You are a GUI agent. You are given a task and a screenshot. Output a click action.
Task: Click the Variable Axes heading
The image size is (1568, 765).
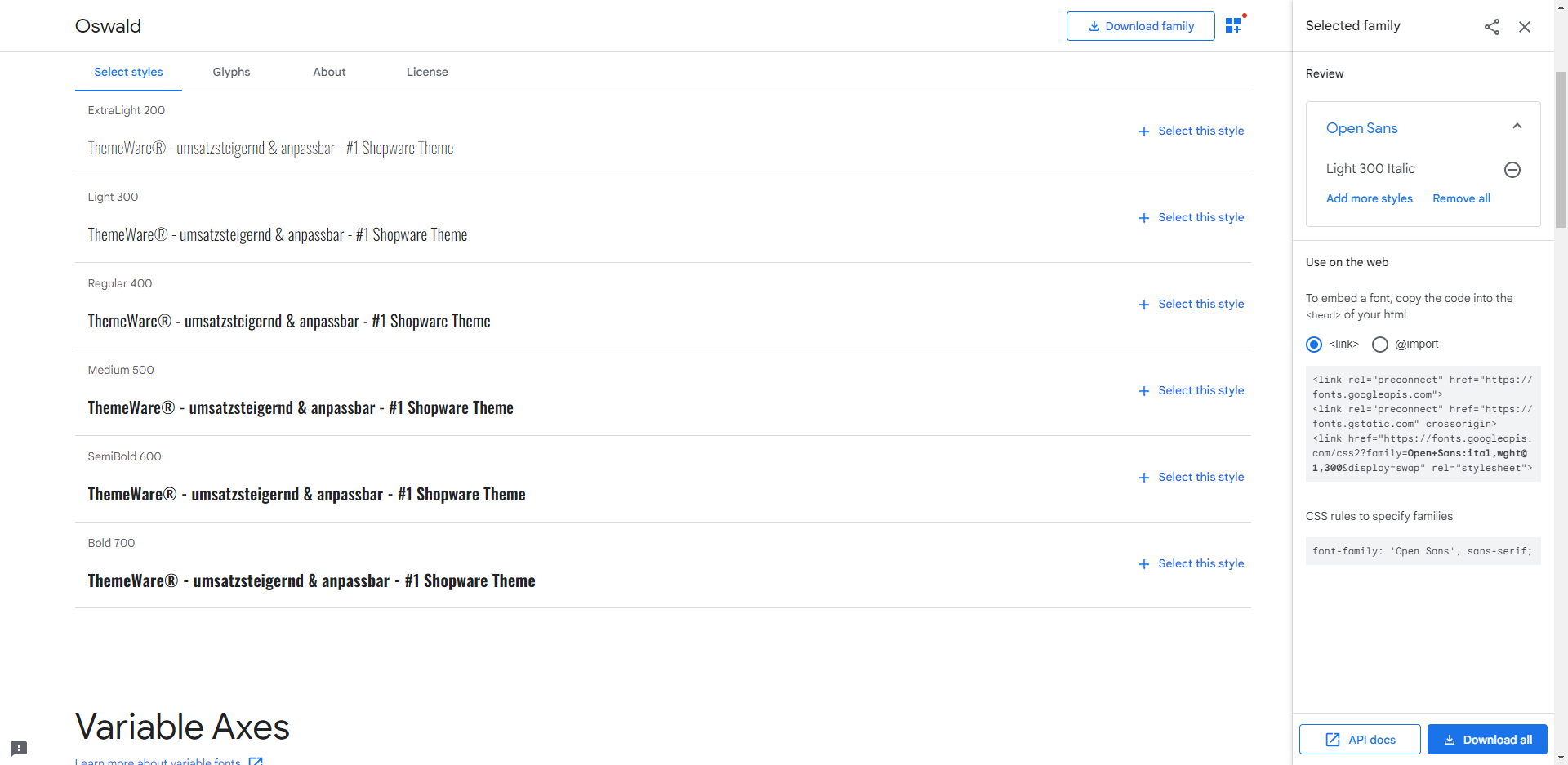click(x=182, y=727)
